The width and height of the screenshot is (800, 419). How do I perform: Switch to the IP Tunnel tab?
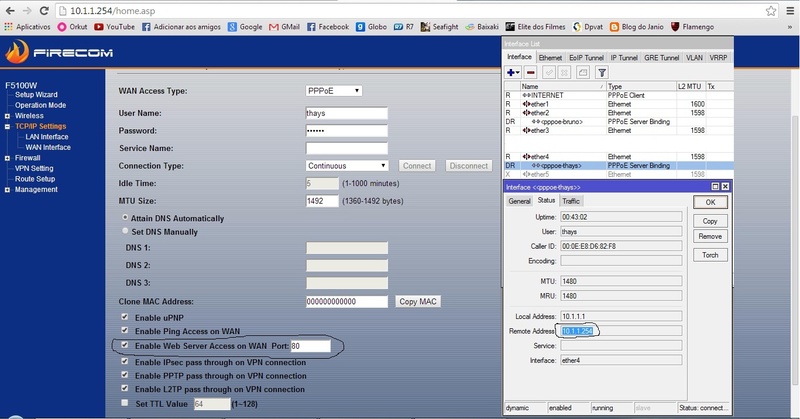click(624, 58)
